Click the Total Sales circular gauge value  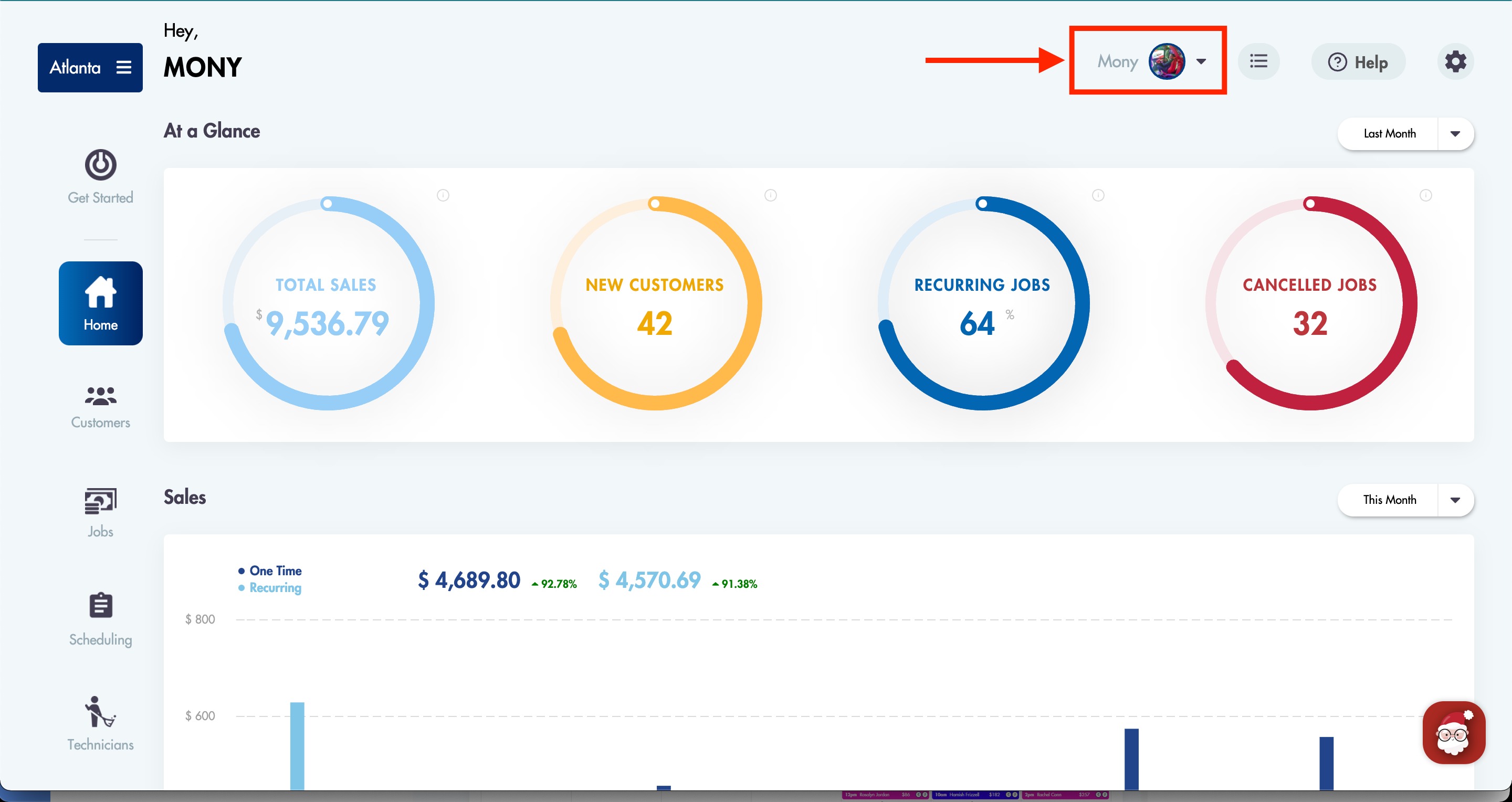(x=327, y=323)
